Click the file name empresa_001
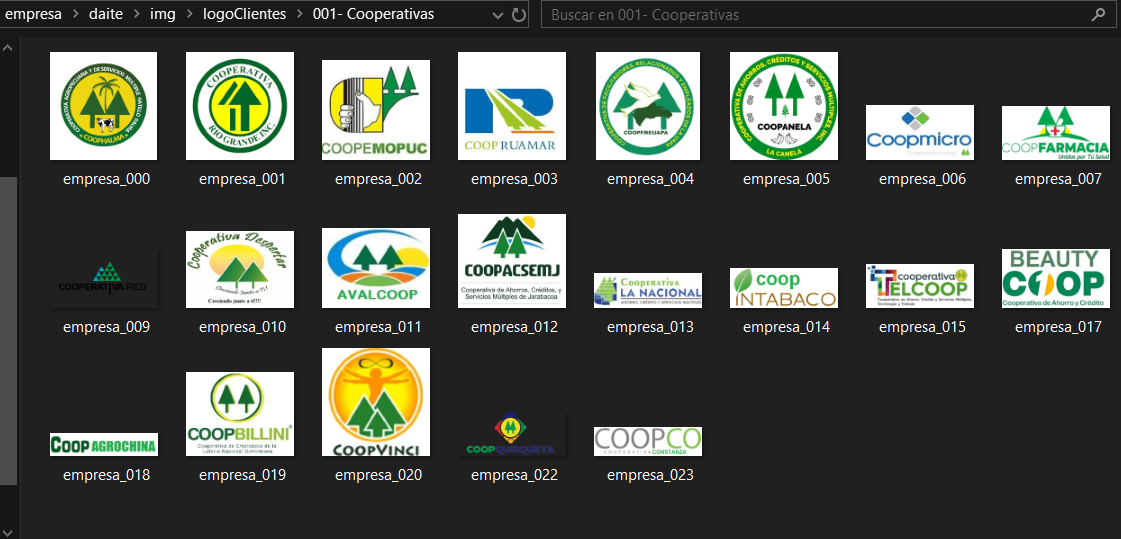Image resolution: width=1121 pixels, height=539 pixels. (x=242, y=179)
